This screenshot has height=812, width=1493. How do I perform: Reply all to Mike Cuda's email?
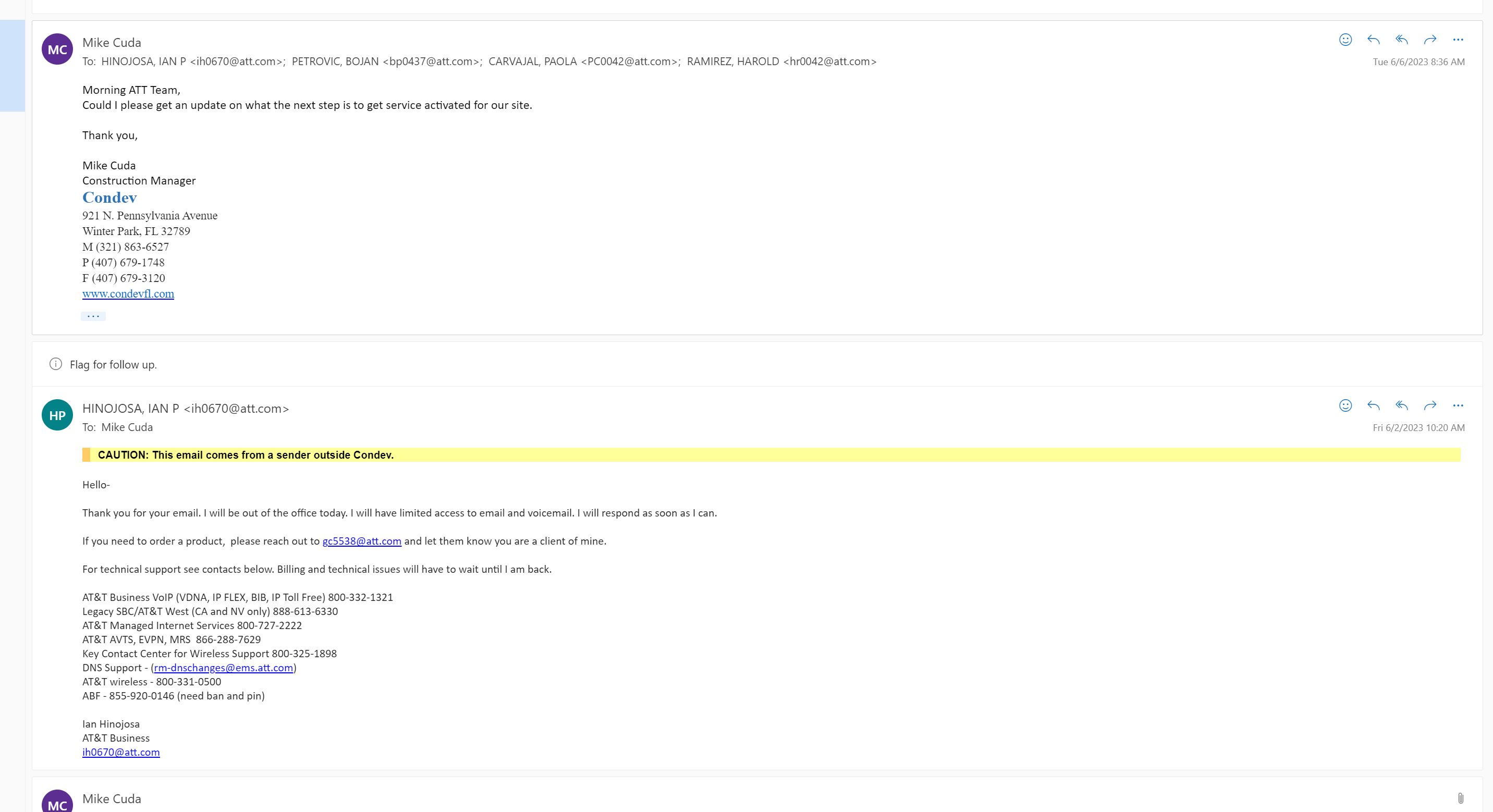point(1401,40)
